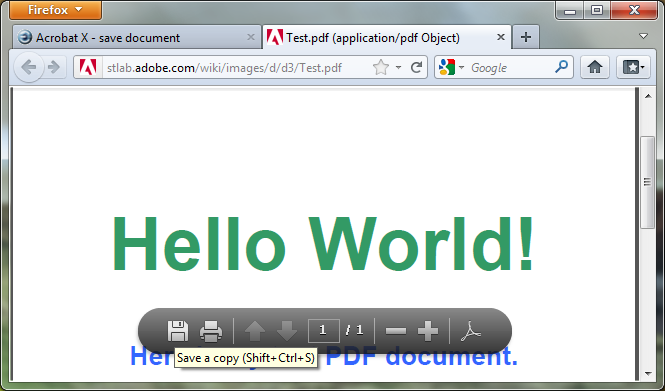Image resolution: width=665 pixels, height=391 pixels.
Task: Close the Test.pdf tab
Action: click(x=501, y=37)
